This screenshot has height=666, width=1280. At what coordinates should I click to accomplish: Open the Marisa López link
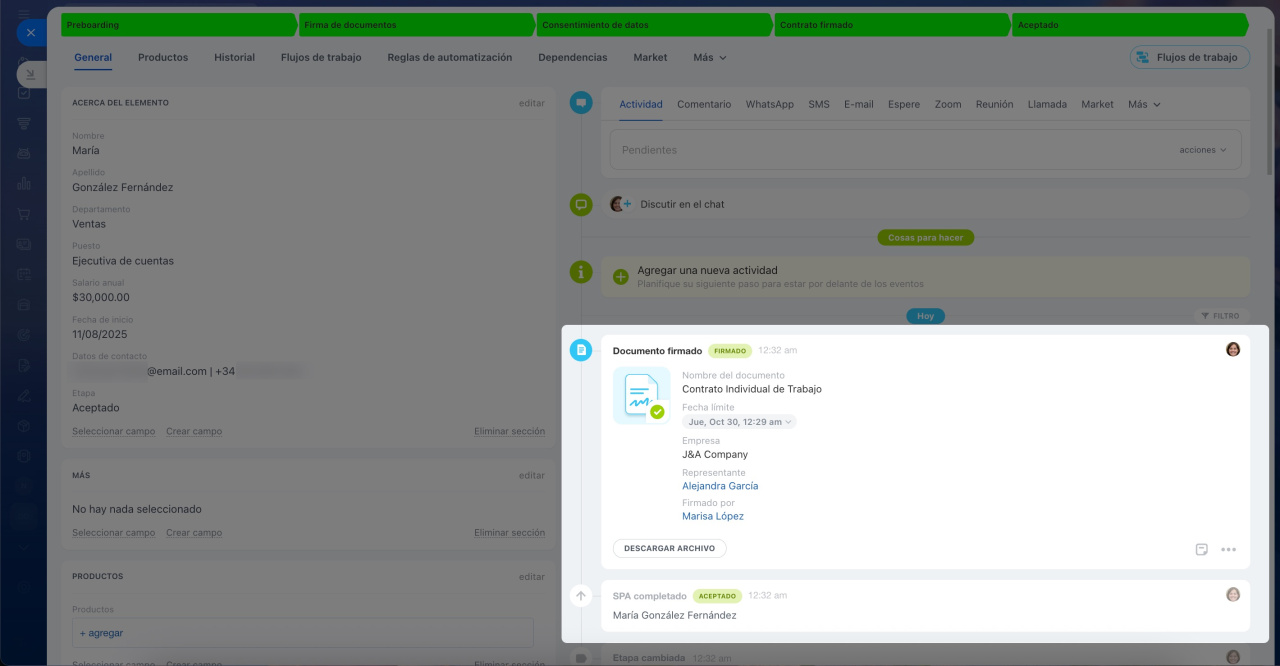(713, 517)
